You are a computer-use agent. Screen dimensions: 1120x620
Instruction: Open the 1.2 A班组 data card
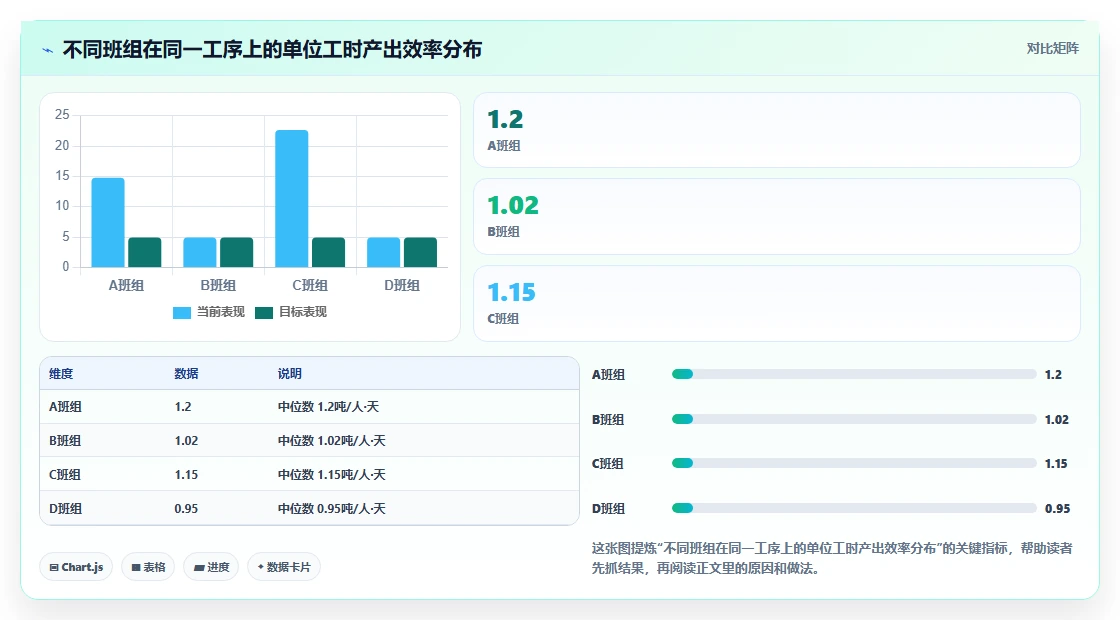tap(776, 130)
